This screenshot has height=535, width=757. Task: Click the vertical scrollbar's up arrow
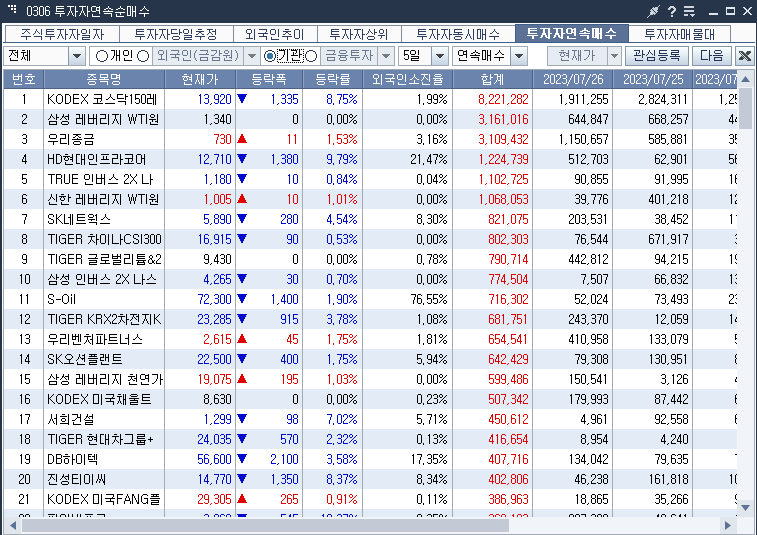(745, 79)
